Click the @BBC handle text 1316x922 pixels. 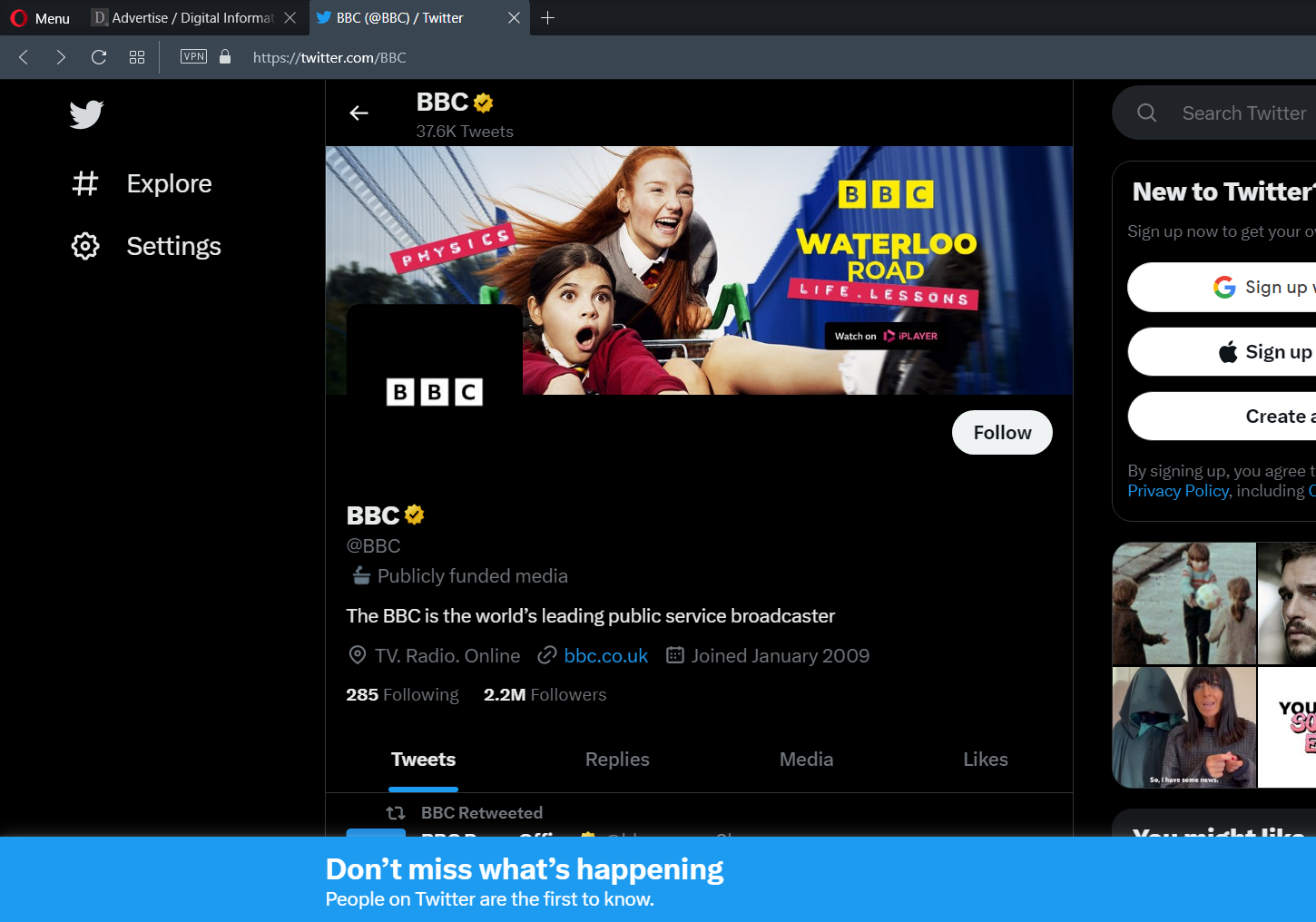click(x=373, y=545)
